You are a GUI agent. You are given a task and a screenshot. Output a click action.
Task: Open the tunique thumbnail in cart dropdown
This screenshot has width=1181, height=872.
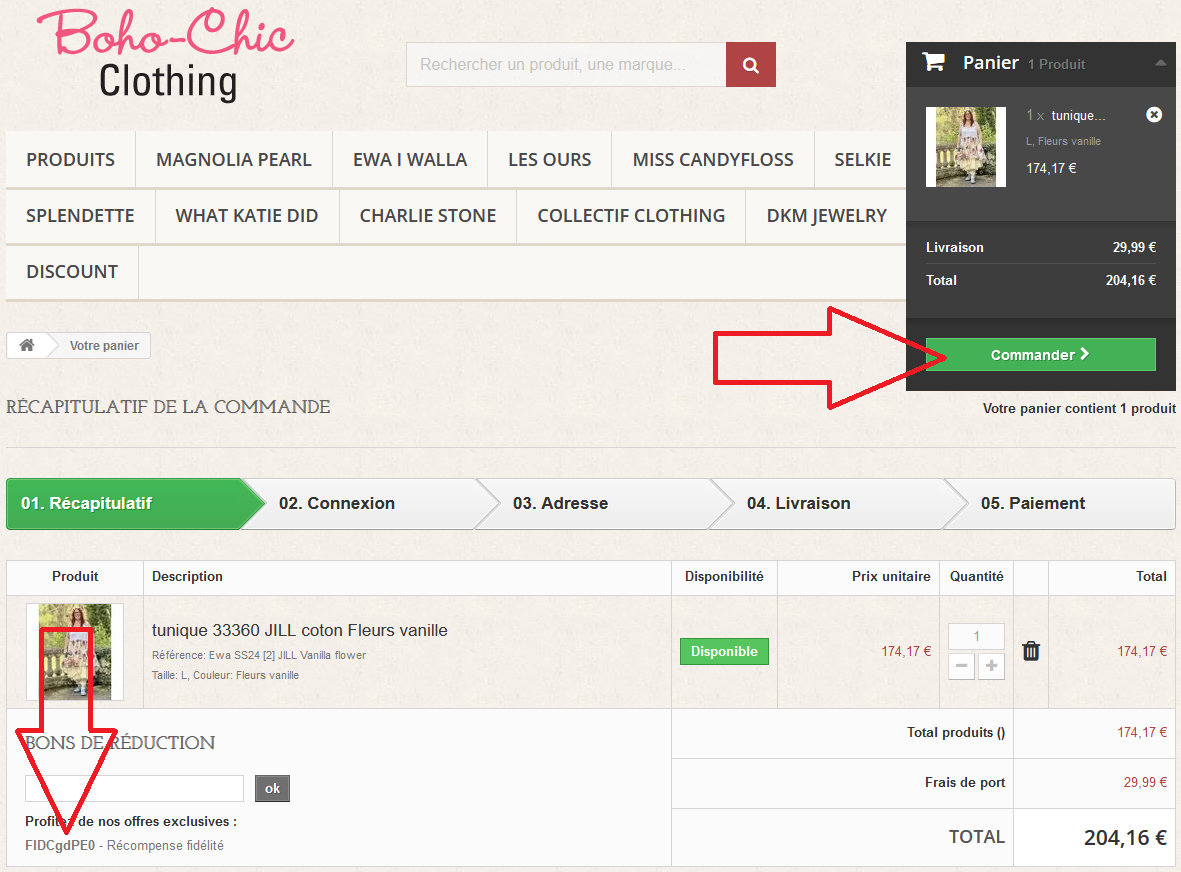pyautogui.click(x=966, y=147)
